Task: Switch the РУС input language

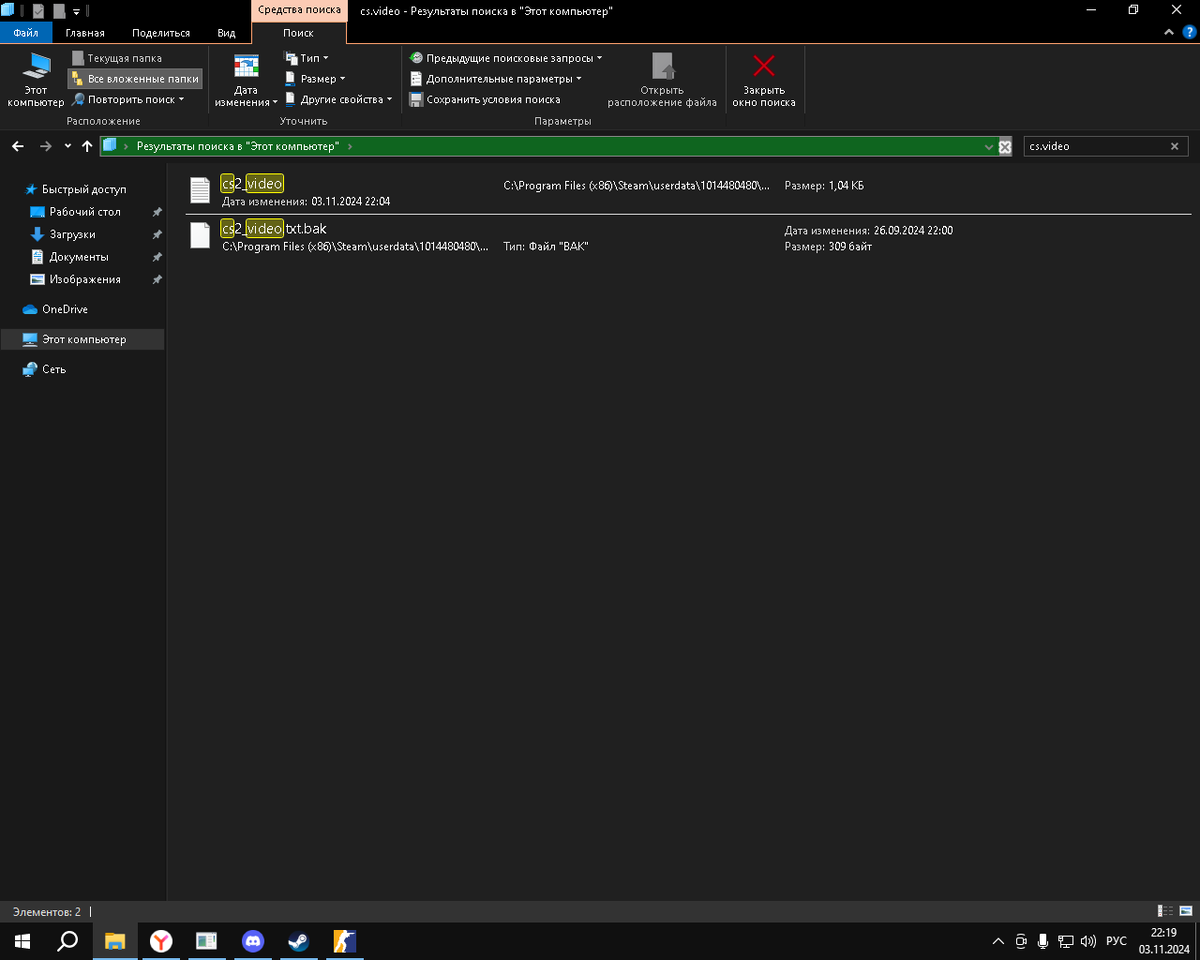Action: pos(1116,941)
